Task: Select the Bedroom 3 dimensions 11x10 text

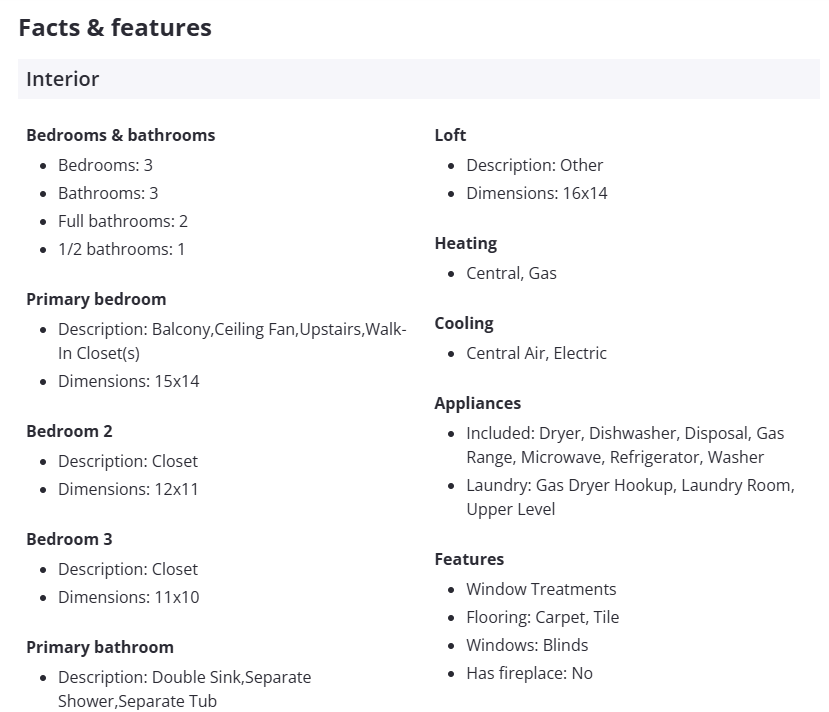Action: pos(128,597)
